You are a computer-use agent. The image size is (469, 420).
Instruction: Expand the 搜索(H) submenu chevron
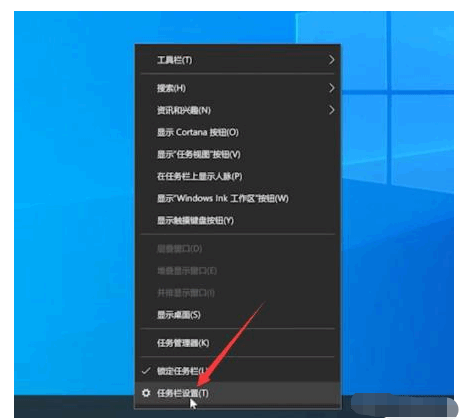[x=331, y=88]
